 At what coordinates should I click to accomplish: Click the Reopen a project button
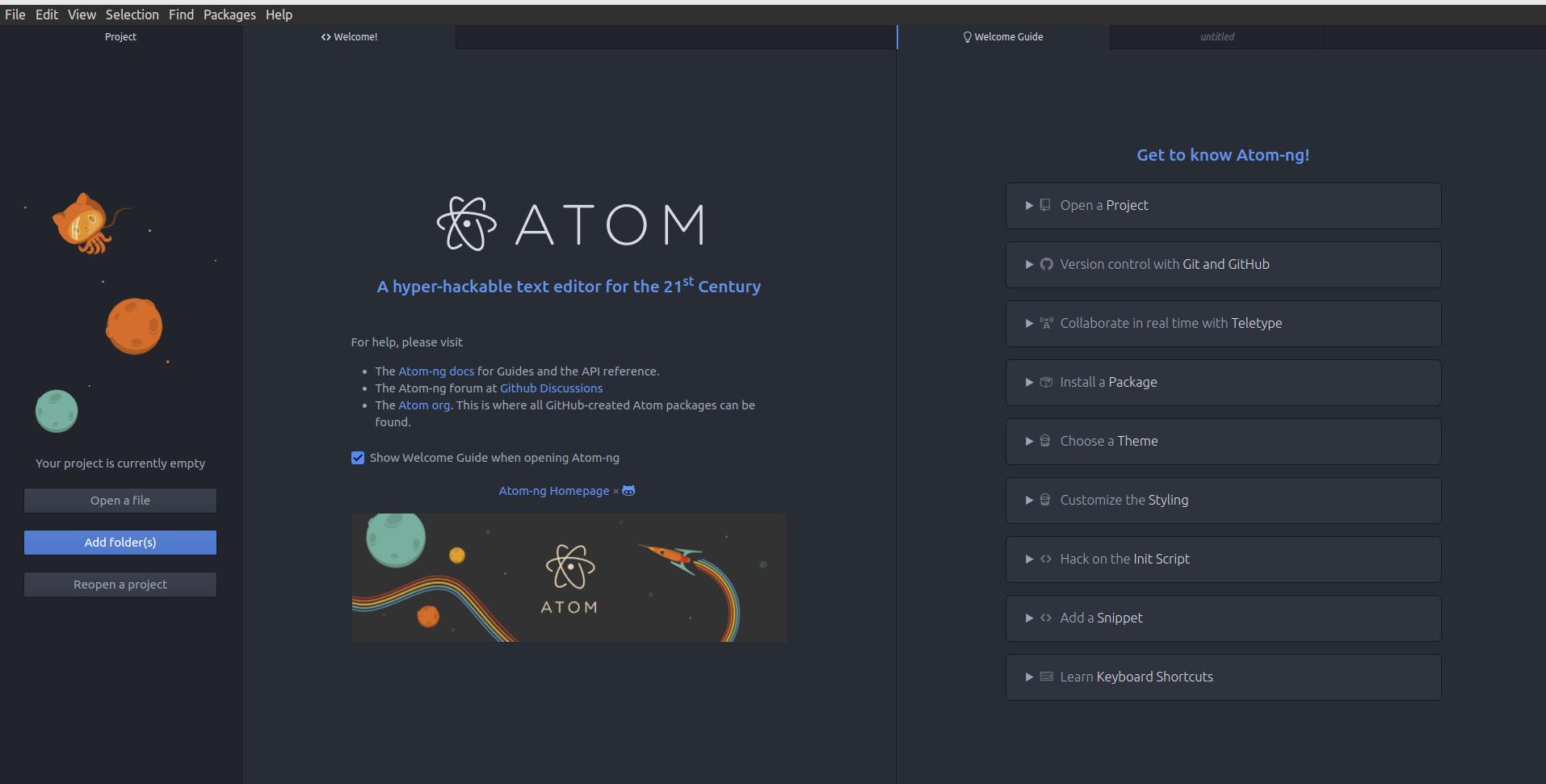(x=120, y=585)
